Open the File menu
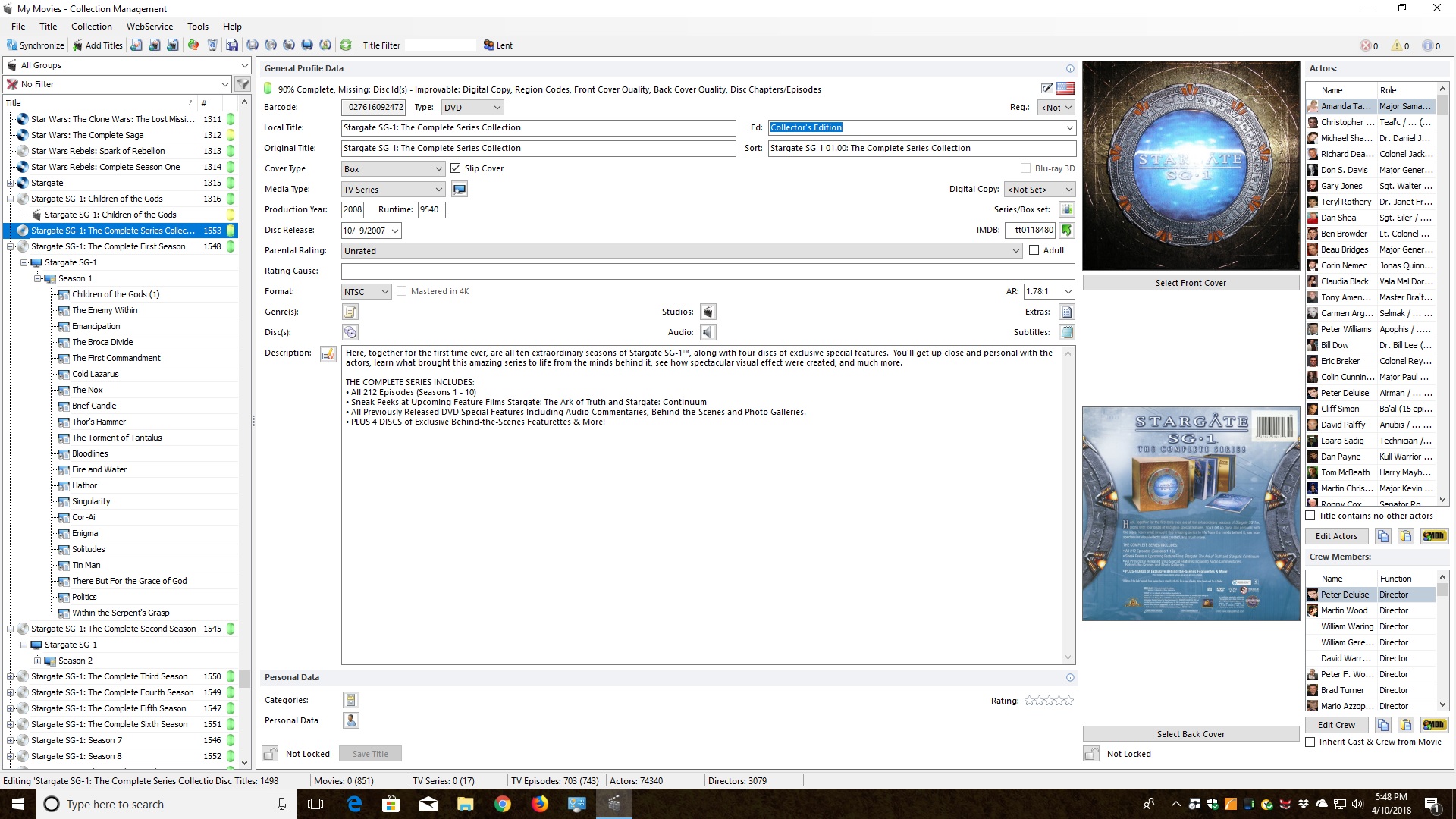The width and height of the screenshot is (1456, 819). point(18,26)
